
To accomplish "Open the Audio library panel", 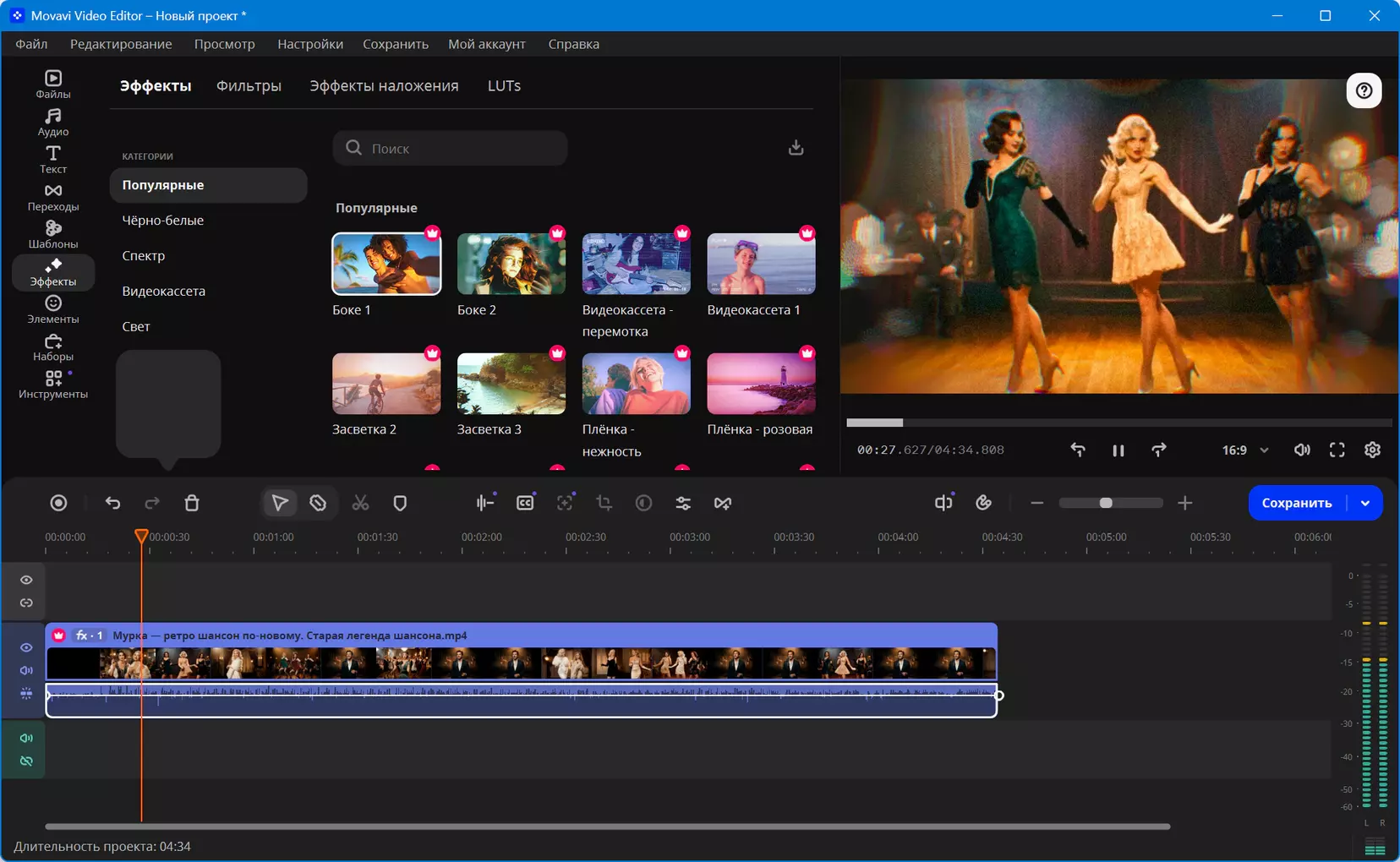I will click(52, 122).
